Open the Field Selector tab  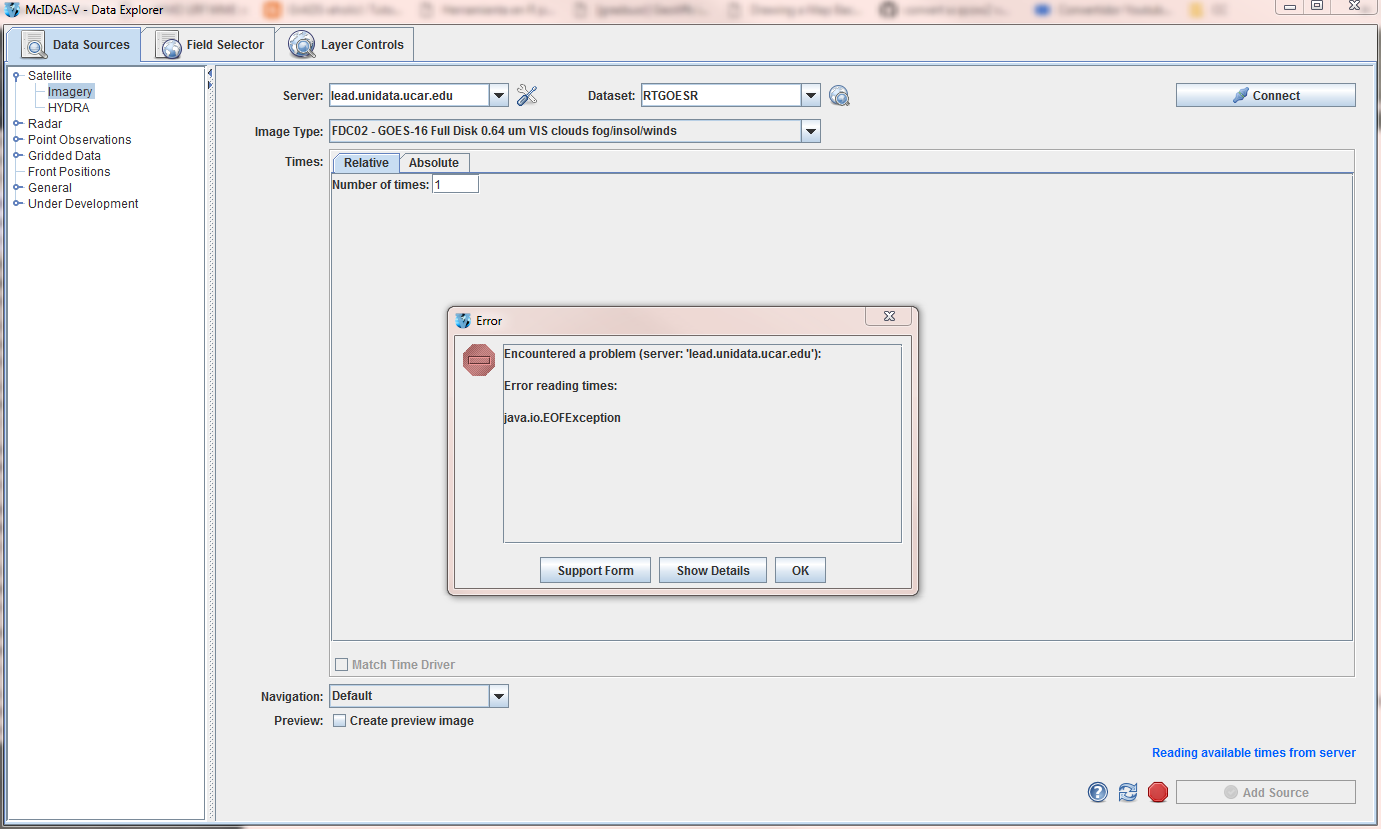click(x=209, y=45)
